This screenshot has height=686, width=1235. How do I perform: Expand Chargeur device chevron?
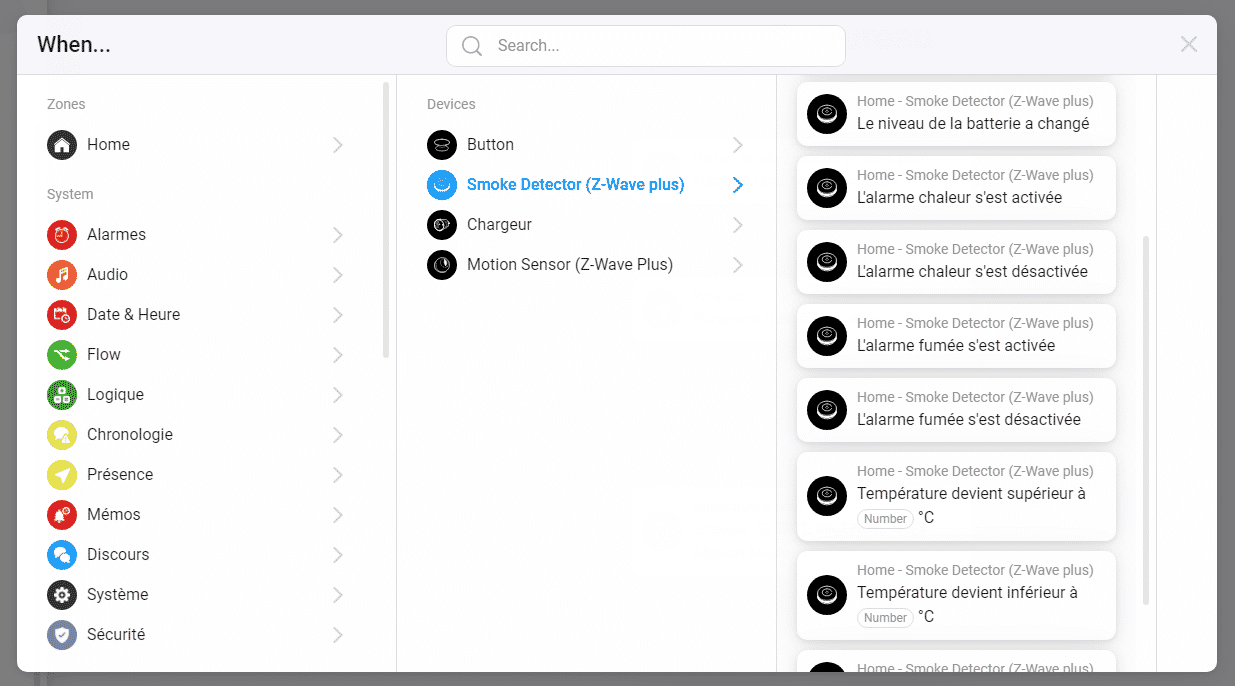pyautogui.click(x=738, y=225)
